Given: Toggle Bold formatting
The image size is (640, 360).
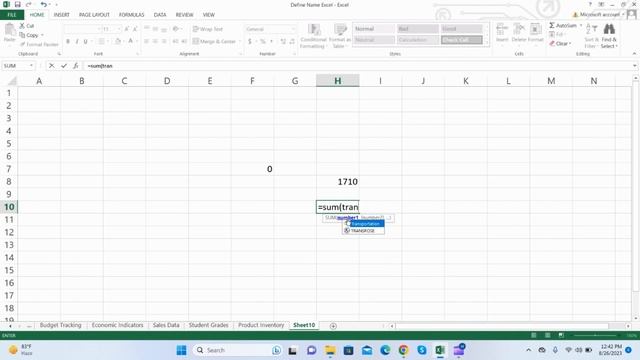Looking at the screenshot, I should tap(68, 41).
